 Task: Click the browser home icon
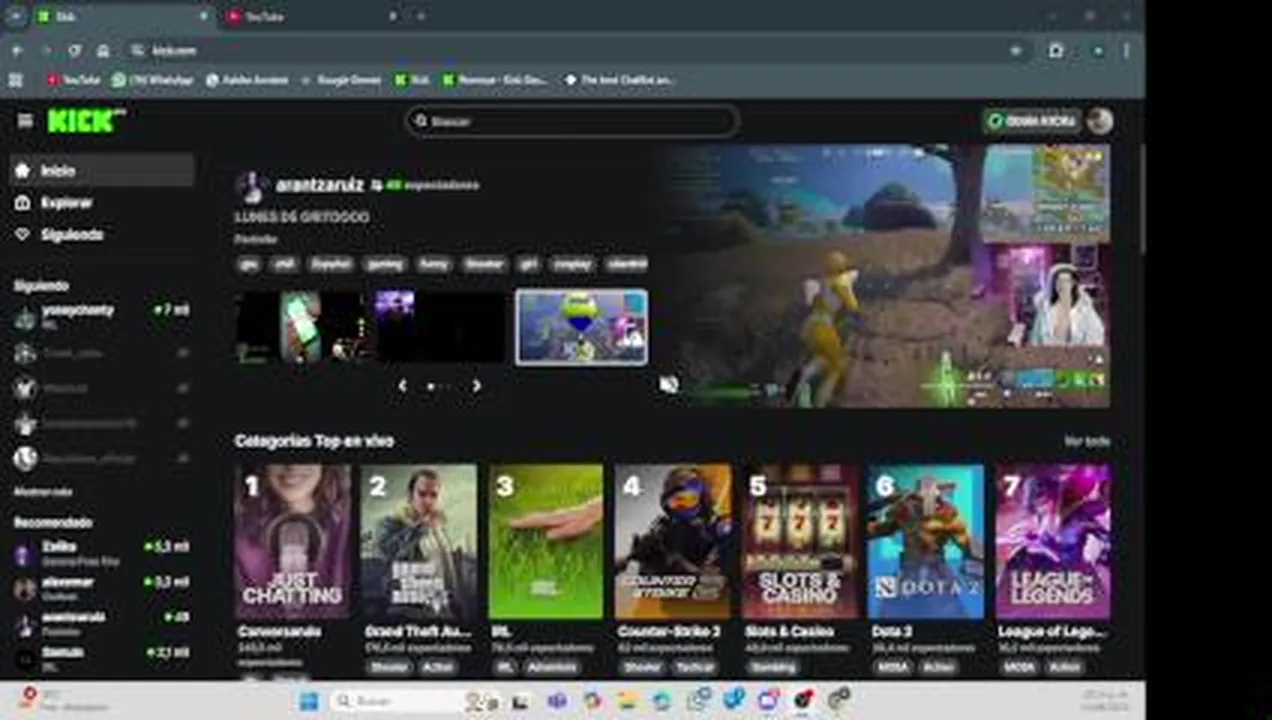click(103, 50)
